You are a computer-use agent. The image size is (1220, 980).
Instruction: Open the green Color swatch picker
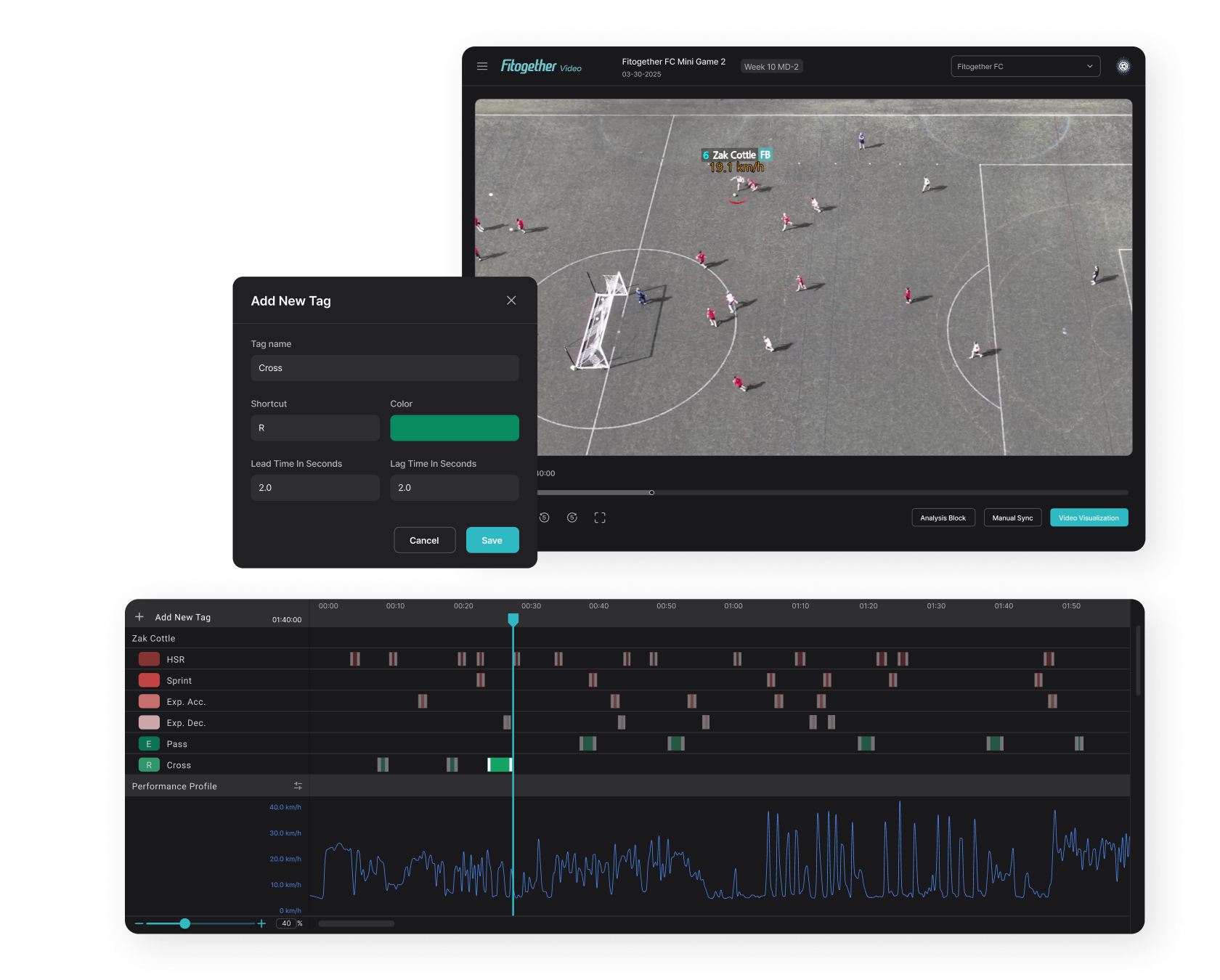coord(455,428)
